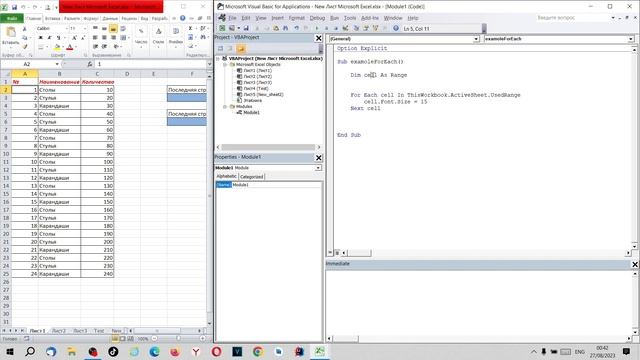Close the Immediate window pane
This screenshot has width=640, height=360.
click(x=635, y=264)
